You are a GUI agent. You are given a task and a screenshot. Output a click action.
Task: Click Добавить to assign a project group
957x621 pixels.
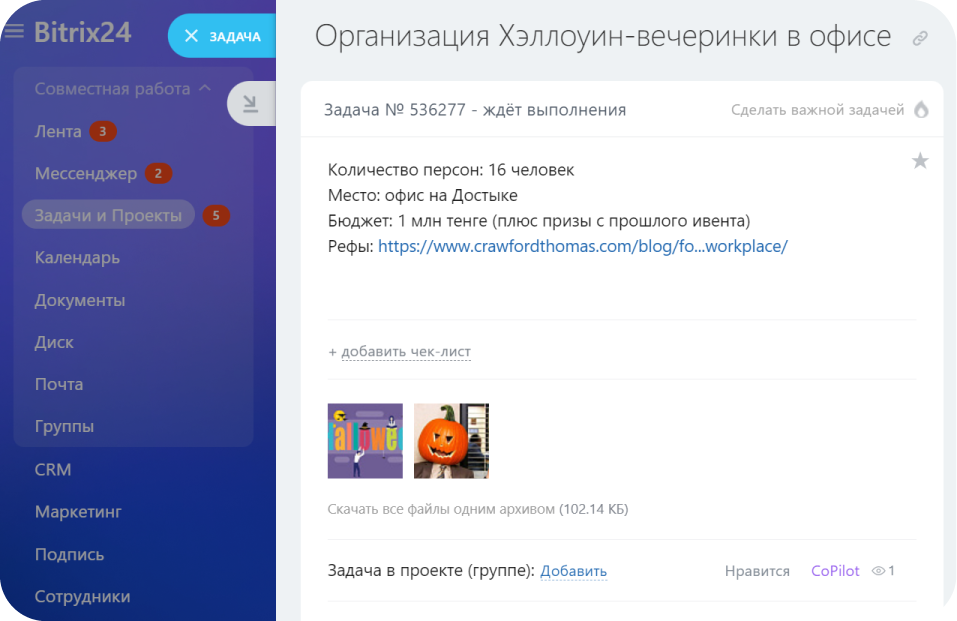(573, 571)
